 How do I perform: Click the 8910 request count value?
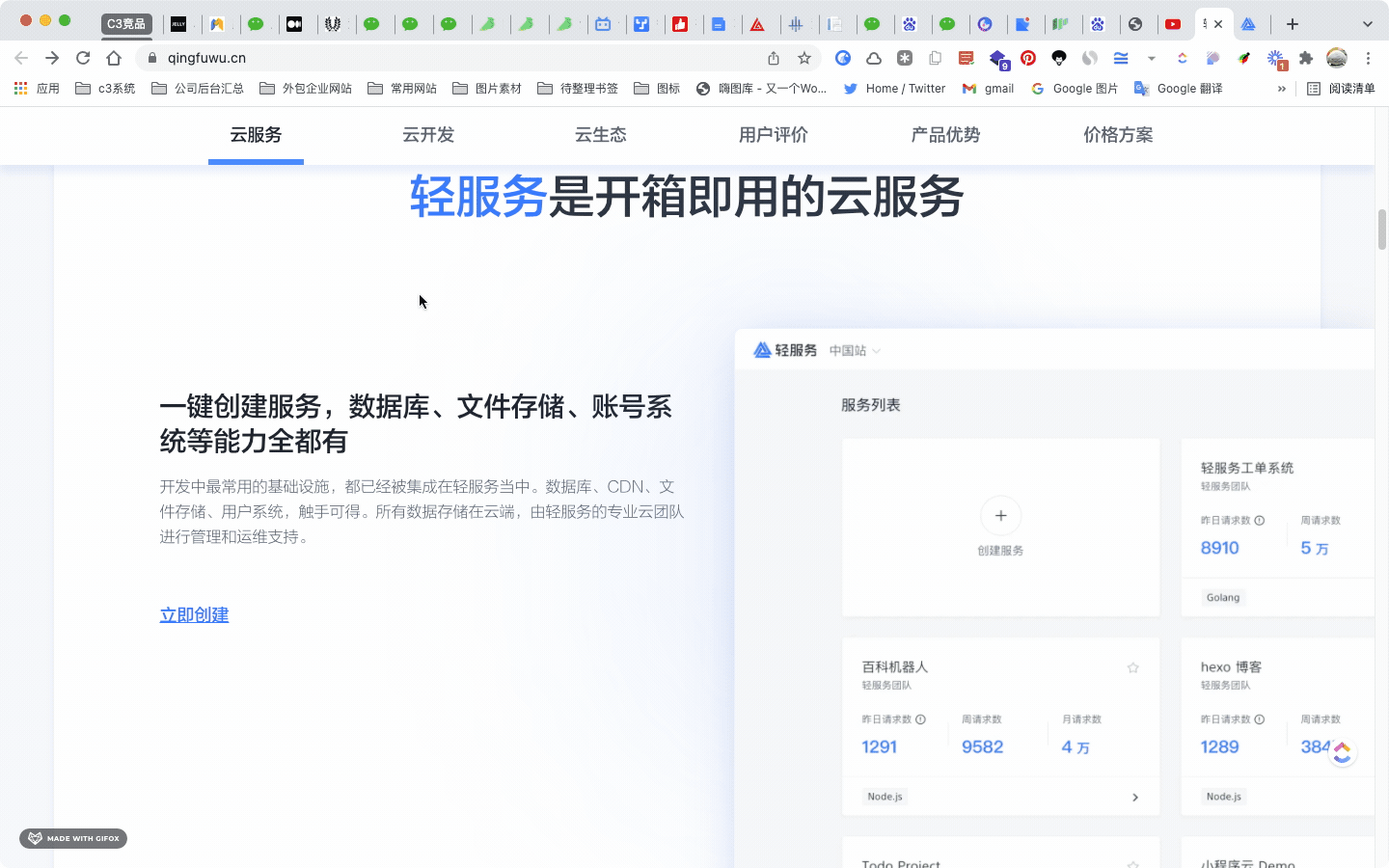pos(1220,548)
